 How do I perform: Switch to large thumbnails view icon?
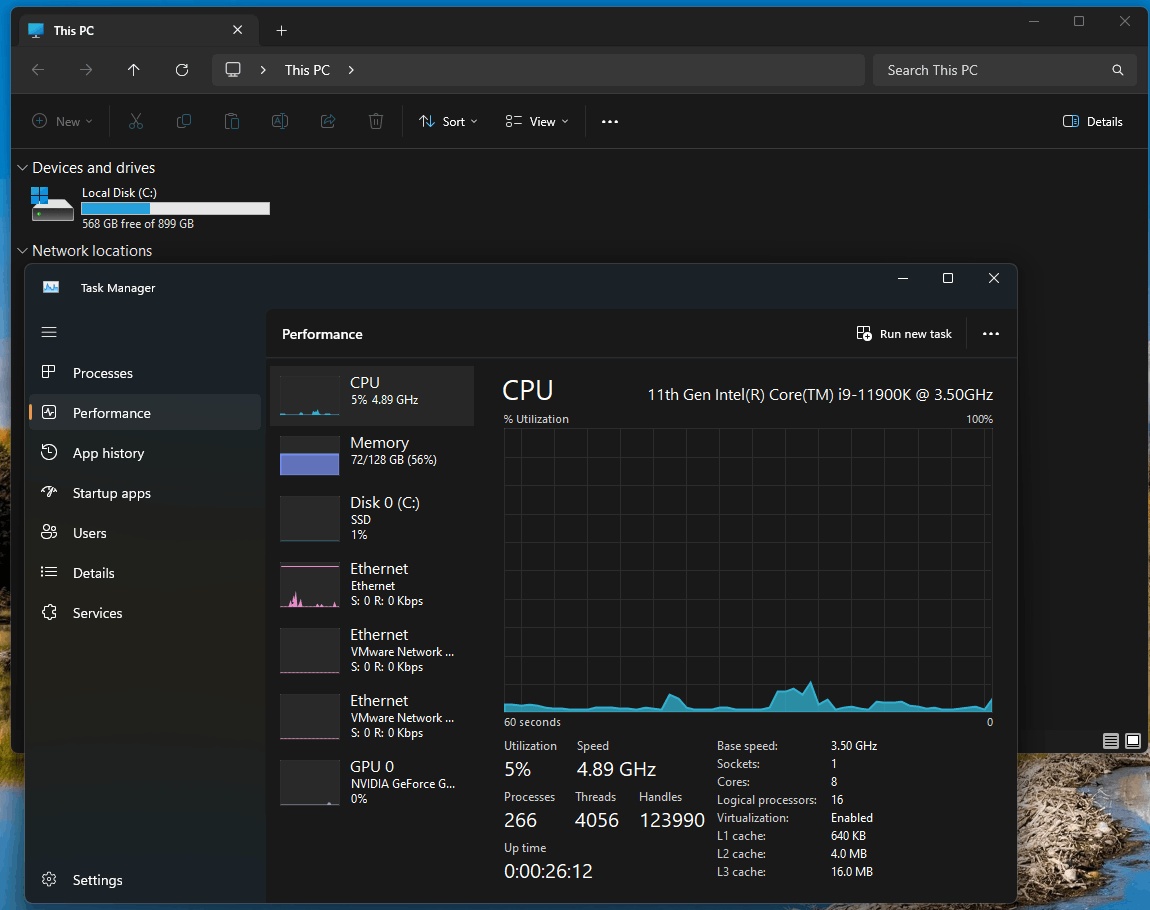point(1133,741)
